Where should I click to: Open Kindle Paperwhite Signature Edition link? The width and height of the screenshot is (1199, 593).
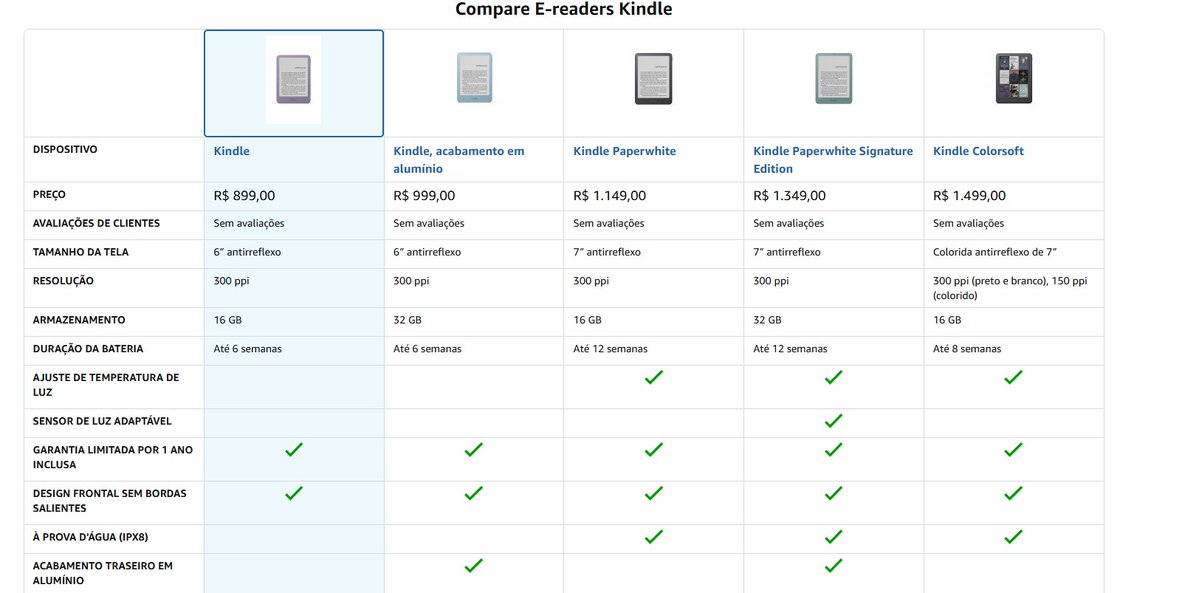[833, 160]
